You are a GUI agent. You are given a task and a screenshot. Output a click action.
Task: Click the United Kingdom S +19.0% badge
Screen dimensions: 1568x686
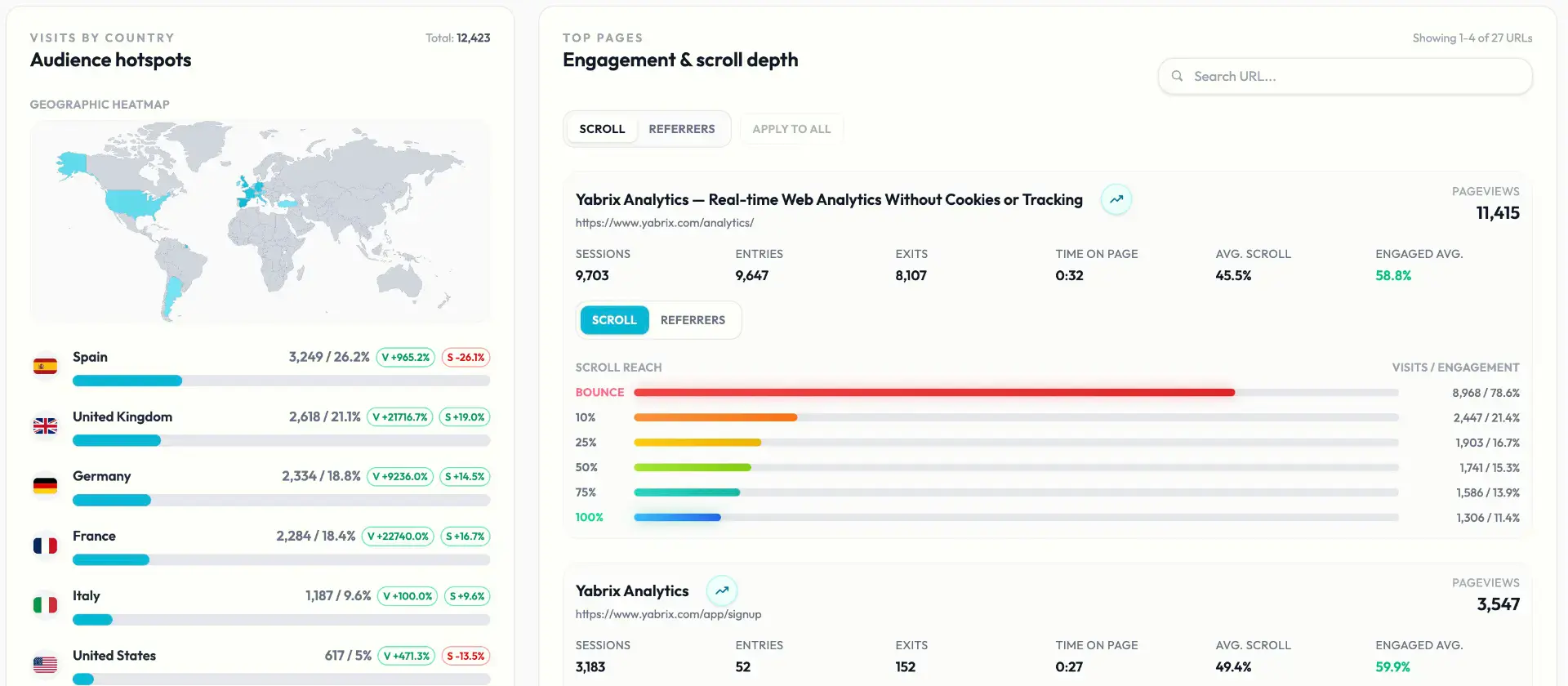tap(464, 416)
